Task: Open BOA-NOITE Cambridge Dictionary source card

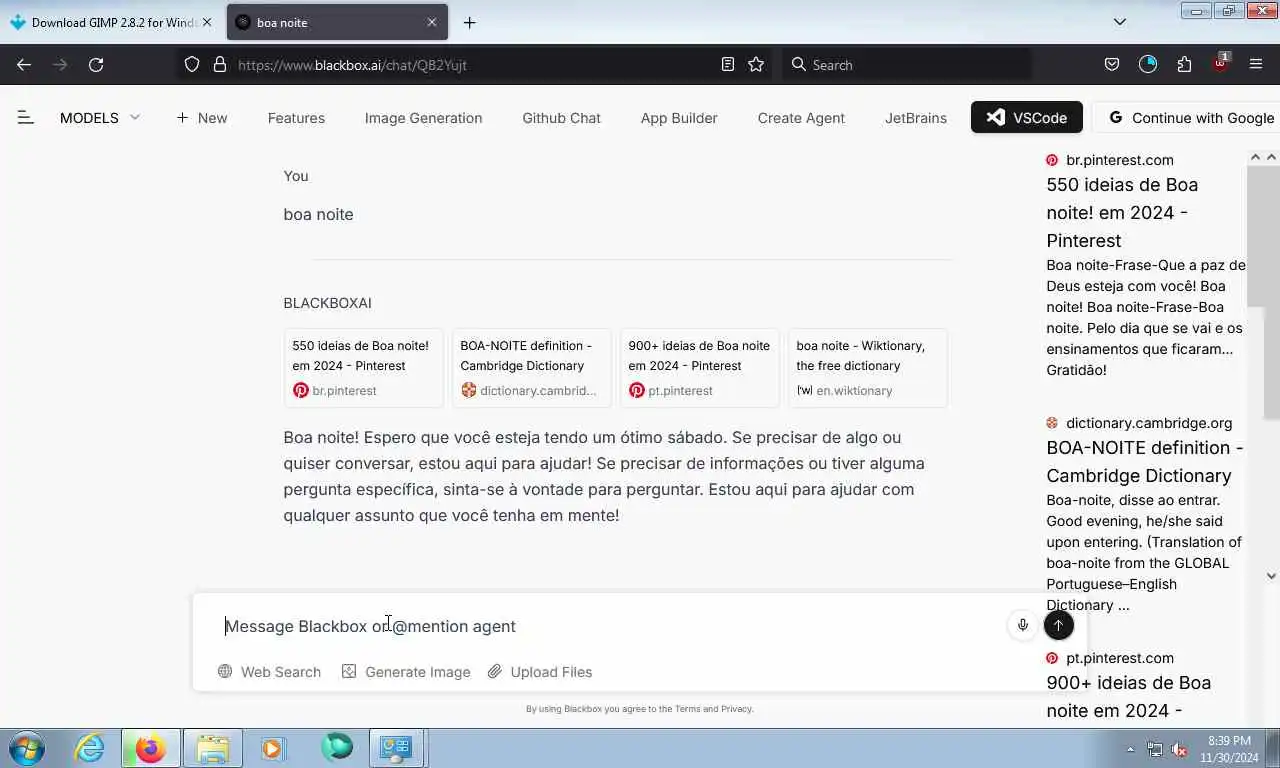Action: tap(532, 367)
